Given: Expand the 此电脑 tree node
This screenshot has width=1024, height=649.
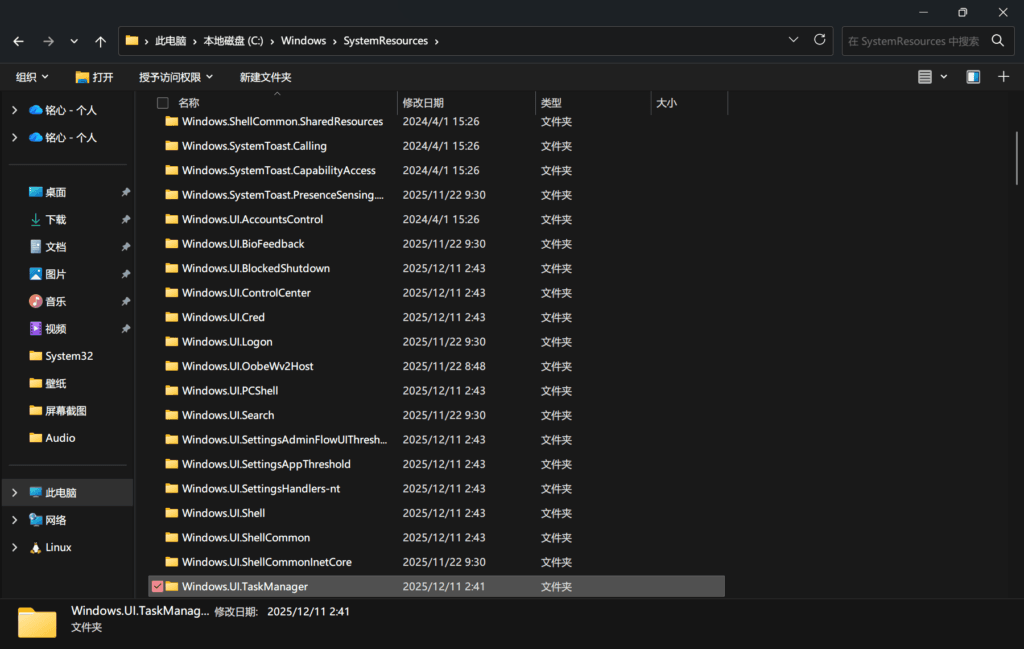Looking at the screenshot, I should click(14, 492).
